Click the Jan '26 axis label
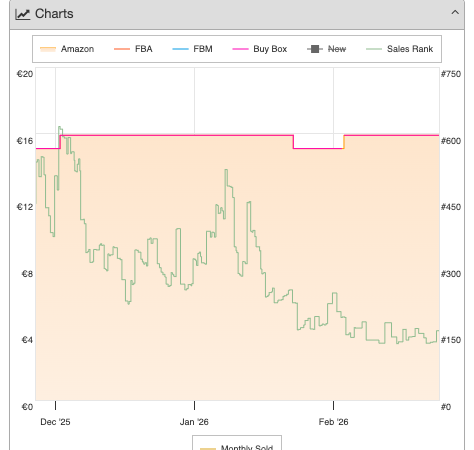474x450 pixels. click(x=194, y=422)
